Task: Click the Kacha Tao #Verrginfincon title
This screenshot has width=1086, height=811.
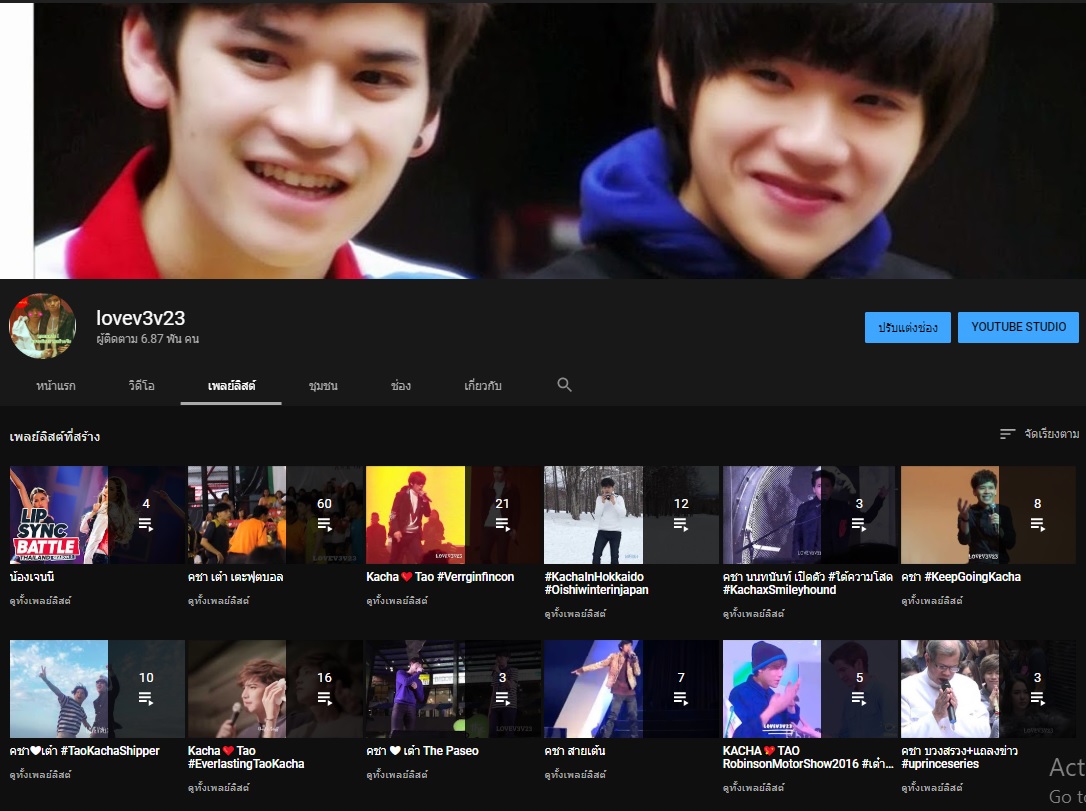Action: click(440, 577)
